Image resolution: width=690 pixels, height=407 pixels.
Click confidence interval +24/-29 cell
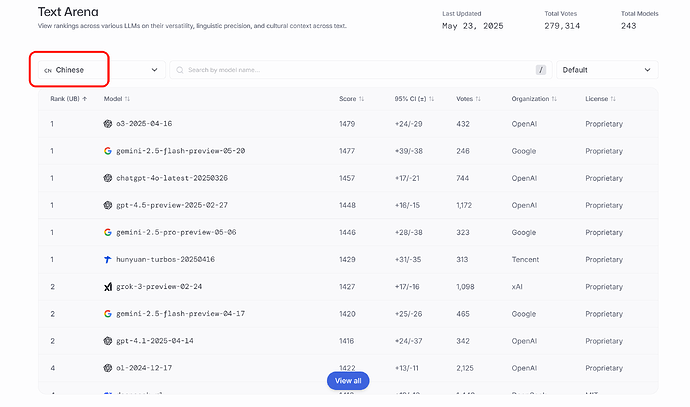[408, 124]
